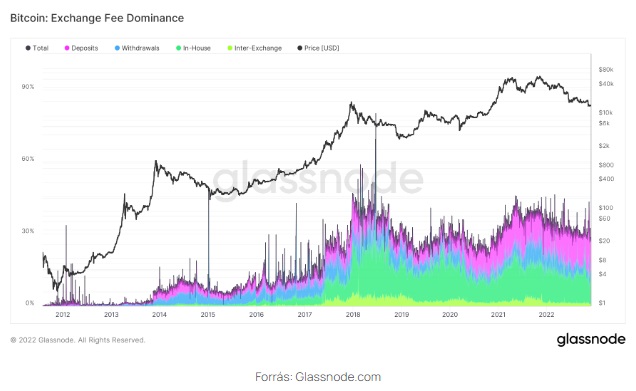This screenshot has height=391, width=636.
Task: Click the Glassnode.com source caption
Action: point(318,377)
